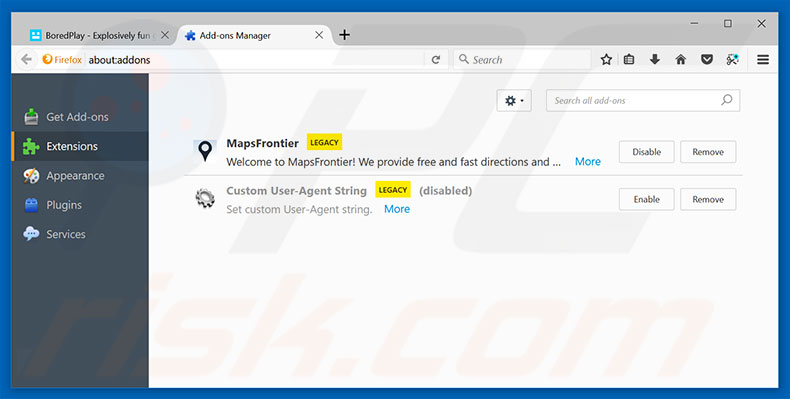Go back with the back arrow button

tap(26, 59)
